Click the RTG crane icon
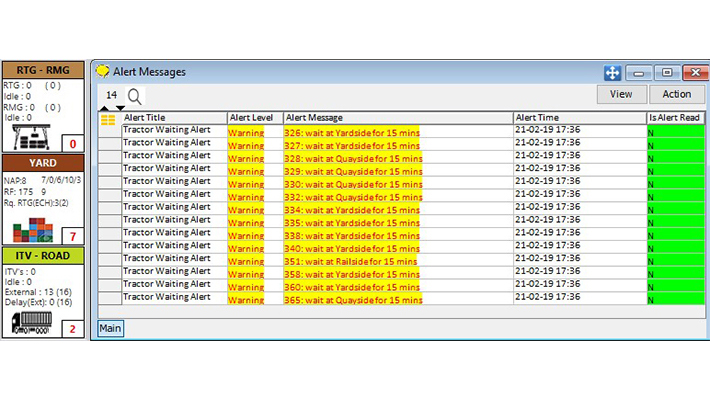The image size is (710, 400). tap(34, 136)
